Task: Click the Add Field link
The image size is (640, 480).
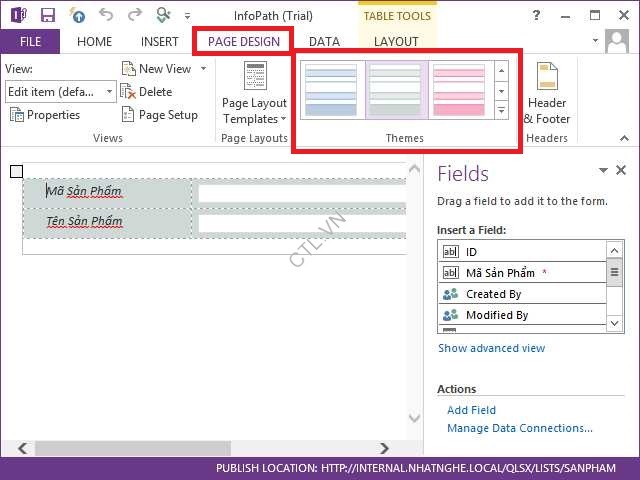Action: tap(471, 410)
